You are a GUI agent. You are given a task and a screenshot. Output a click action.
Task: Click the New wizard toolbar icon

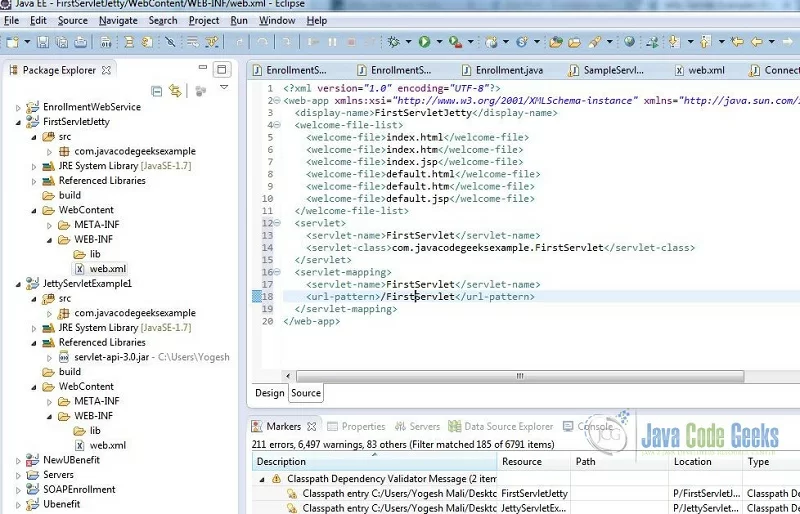pos(13,42)
